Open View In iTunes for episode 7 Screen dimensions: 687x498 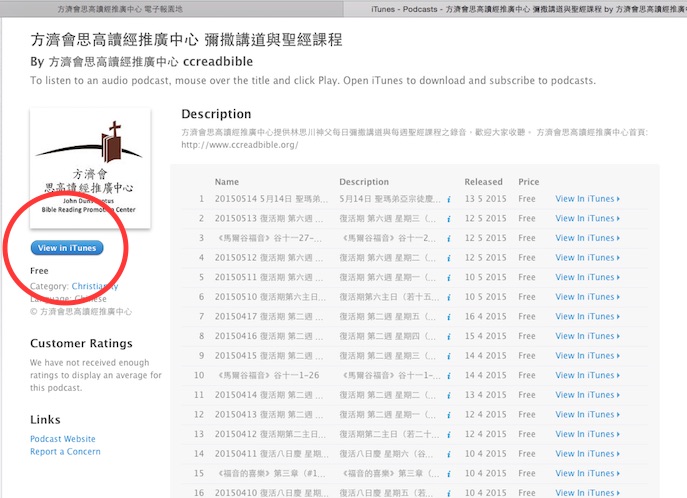tap(588, 317)
